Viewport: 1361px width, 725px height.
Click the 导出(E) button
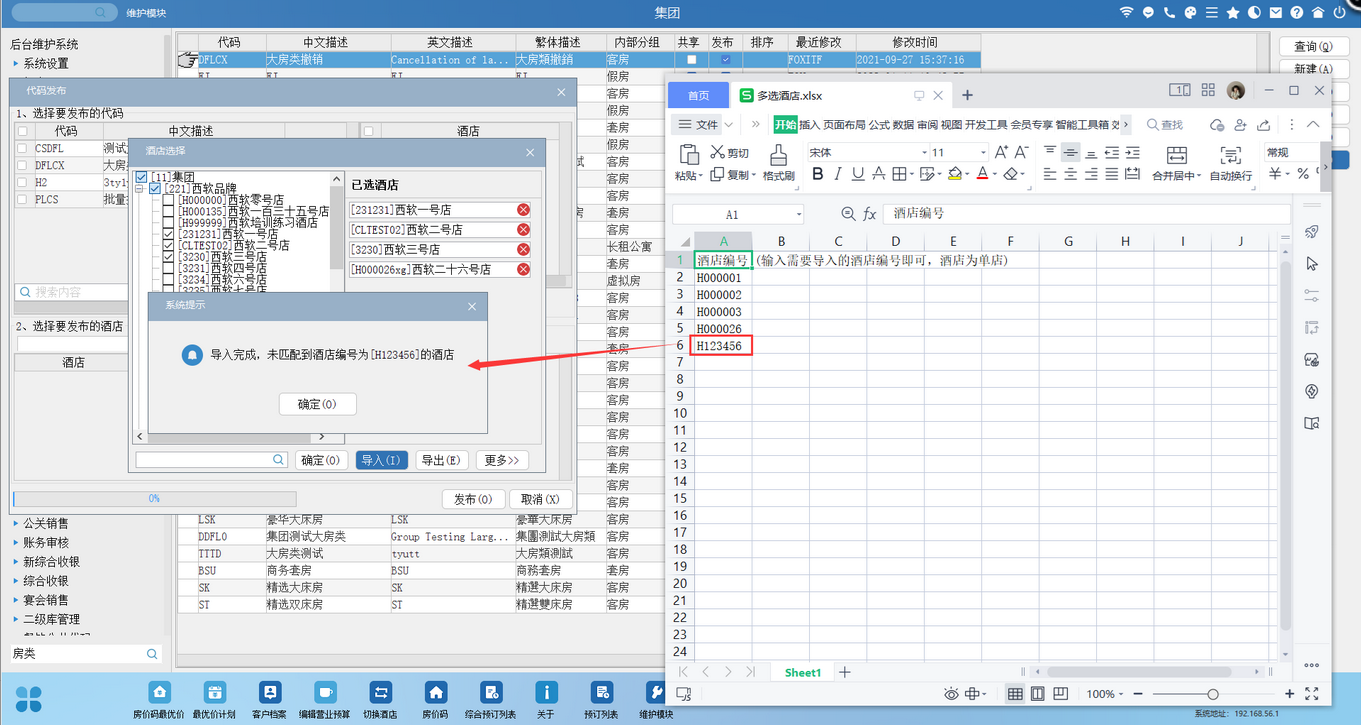pos(442,460)
